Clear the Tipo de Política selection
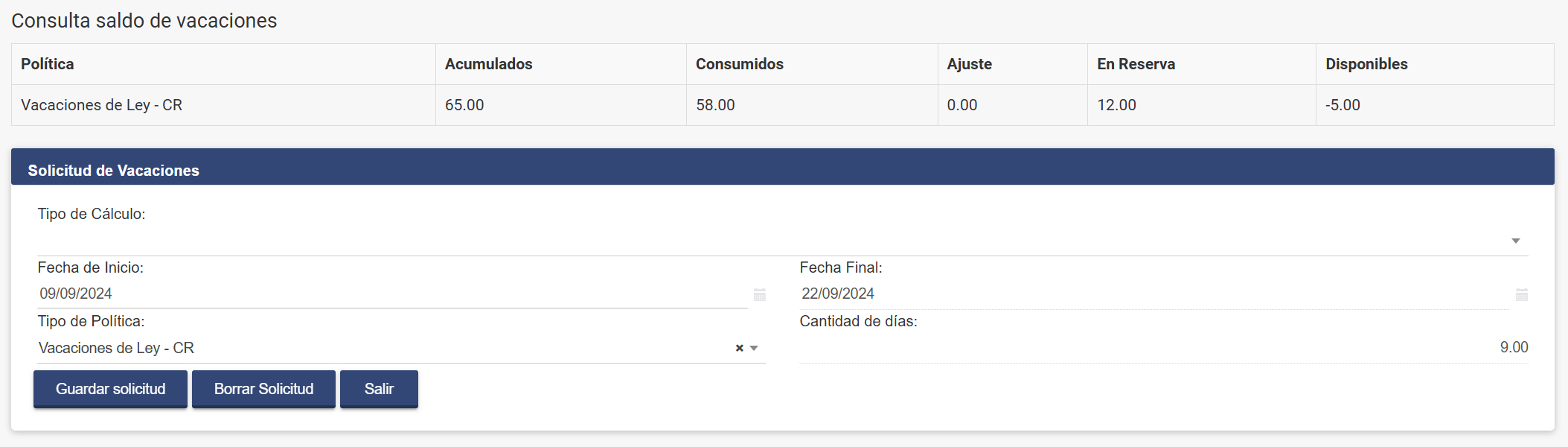Screen dimensions: 1568x447 tap(740, 348)
